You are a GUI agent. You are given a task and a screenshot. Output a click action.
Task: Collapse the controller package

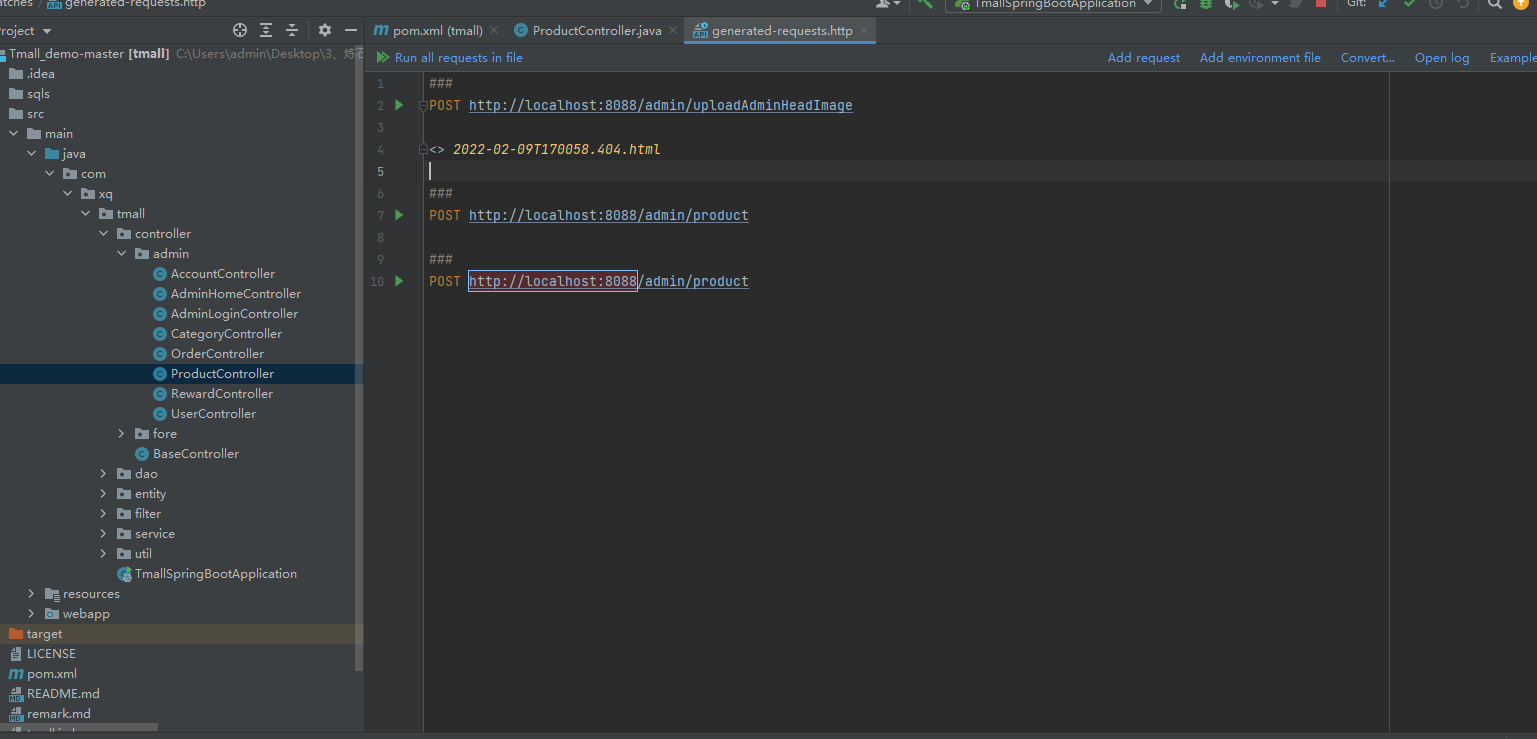(x=104, y=234)
